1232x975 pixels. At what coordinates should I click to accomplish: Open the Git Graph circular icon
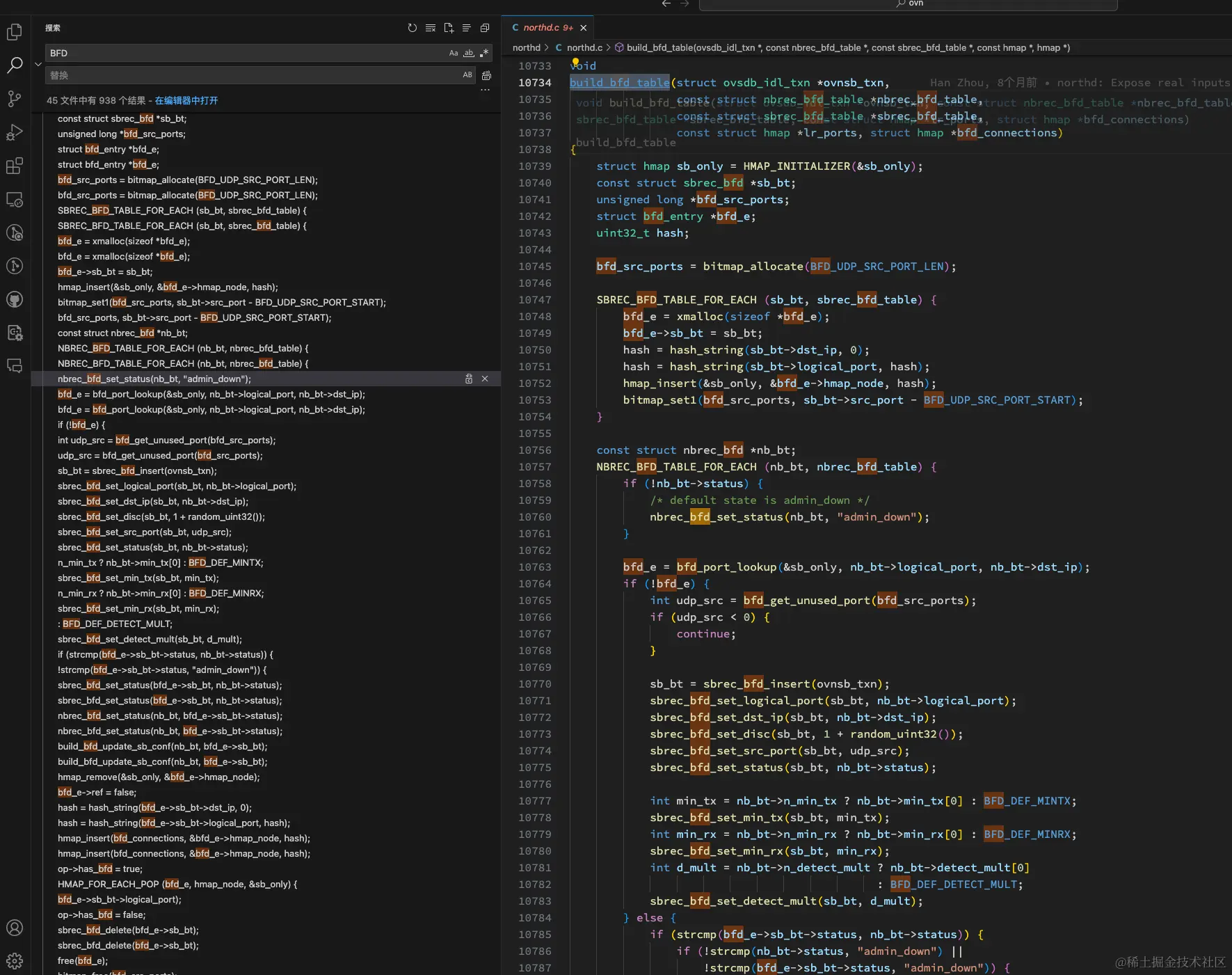coord(15,266)
